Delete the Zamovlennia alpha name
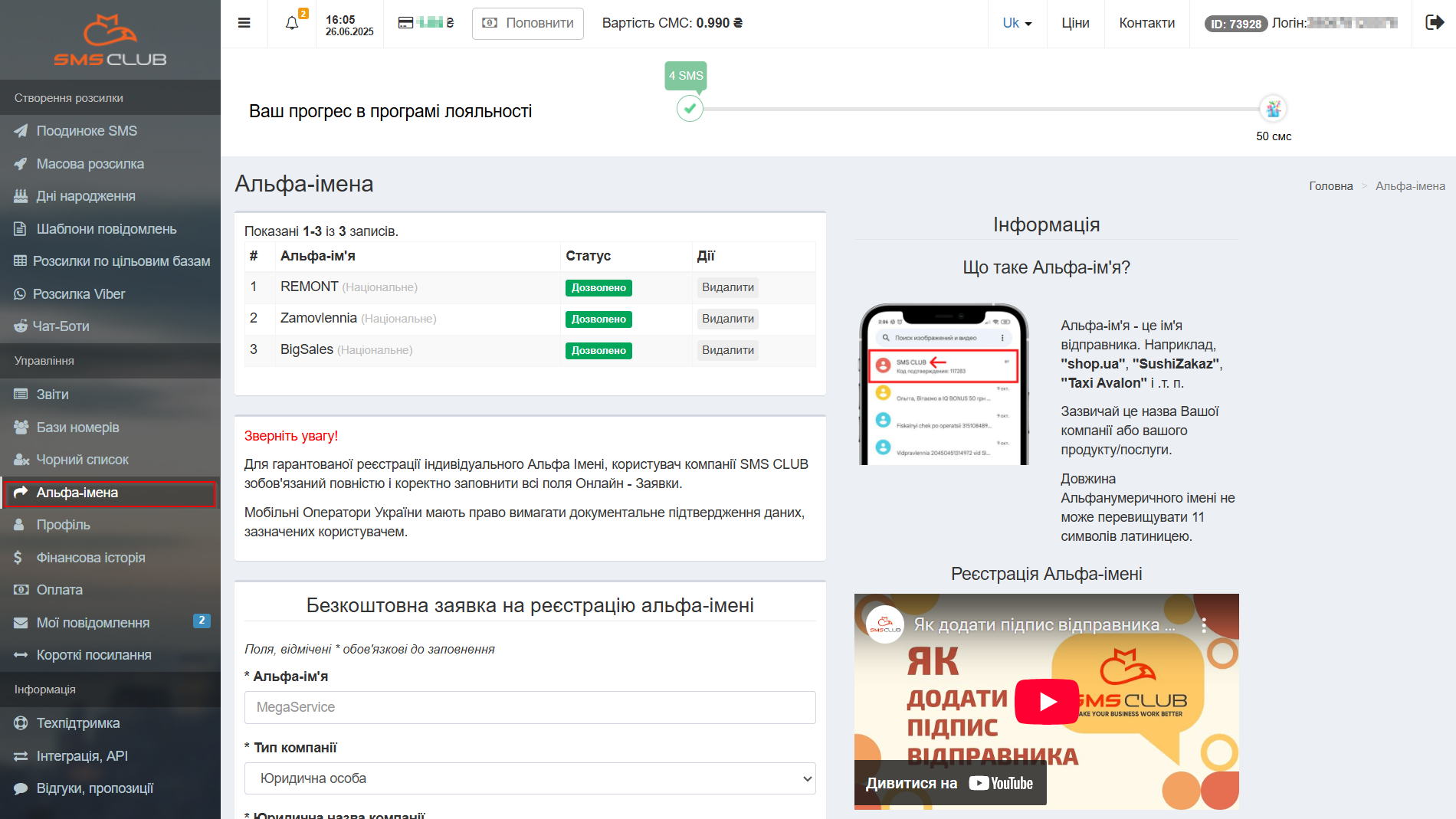1456x819 pixels. click(x=728, y=319)
